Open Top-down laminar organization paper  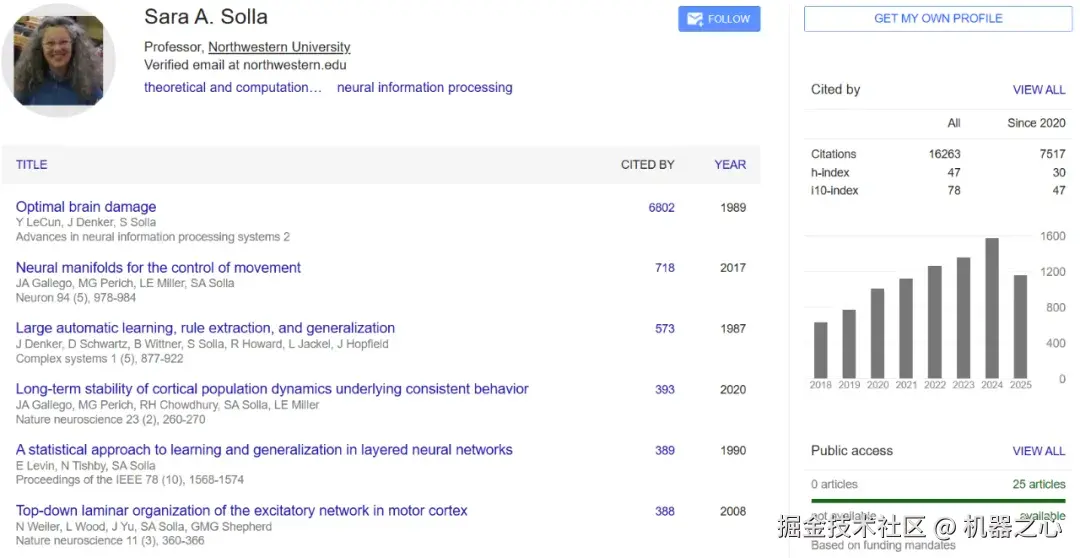tap(242, 510)
